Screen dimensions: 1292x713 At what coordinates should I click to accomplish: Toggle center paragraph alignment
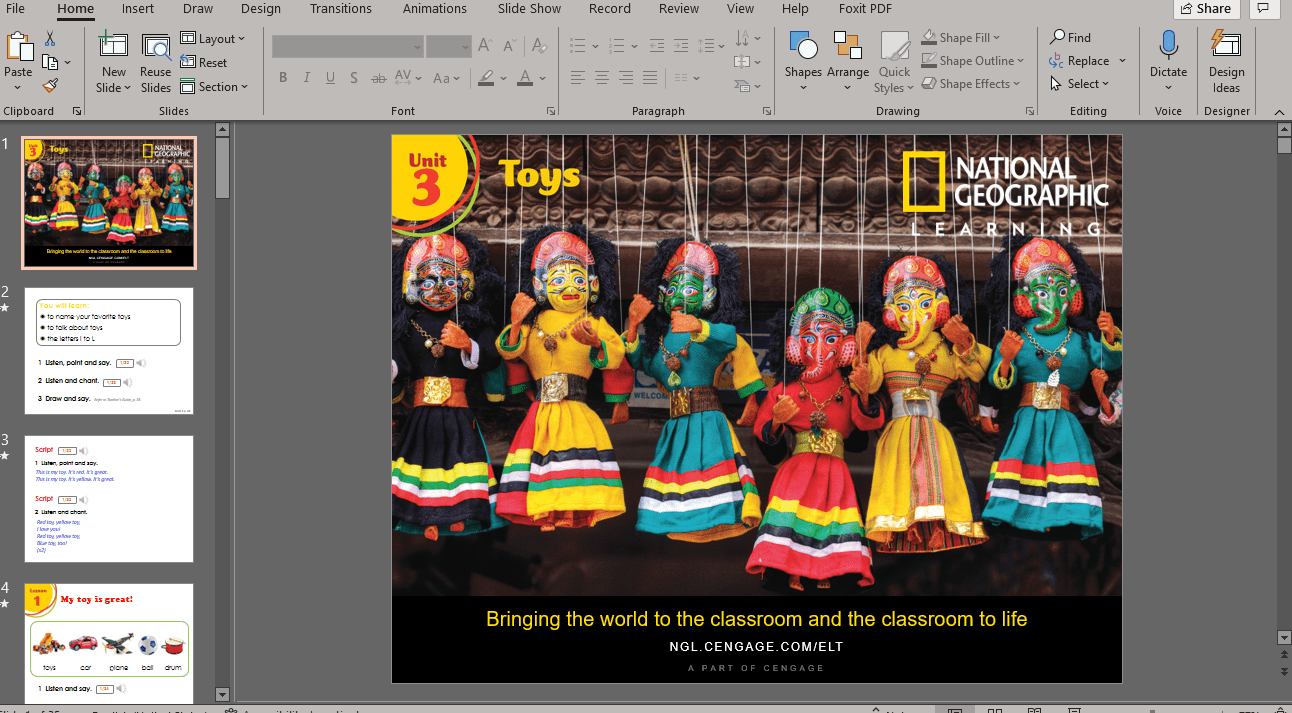(x=601, y=77)
